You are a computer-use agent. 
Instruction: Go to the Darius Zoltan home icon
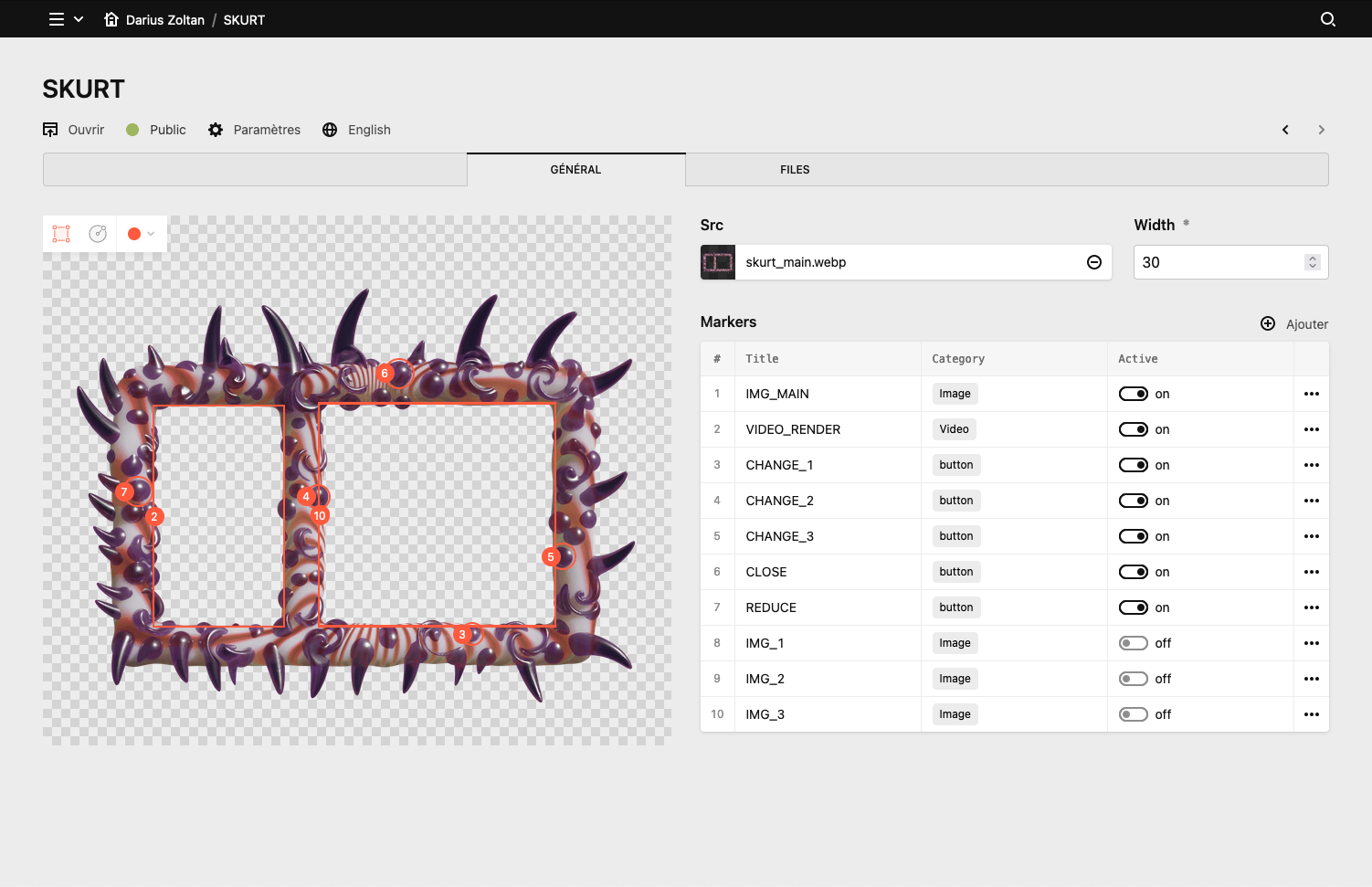tap(111, 19)
